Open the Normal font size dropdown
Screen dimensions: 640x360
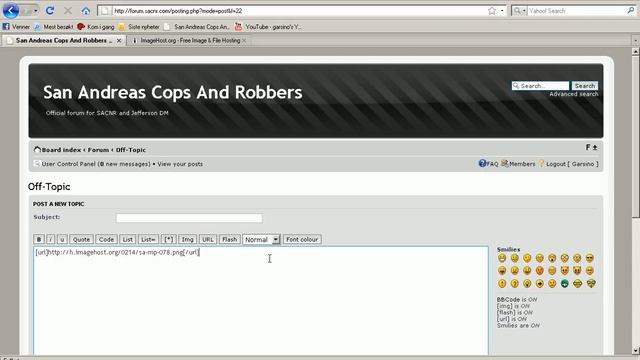(x=261, y=239)
